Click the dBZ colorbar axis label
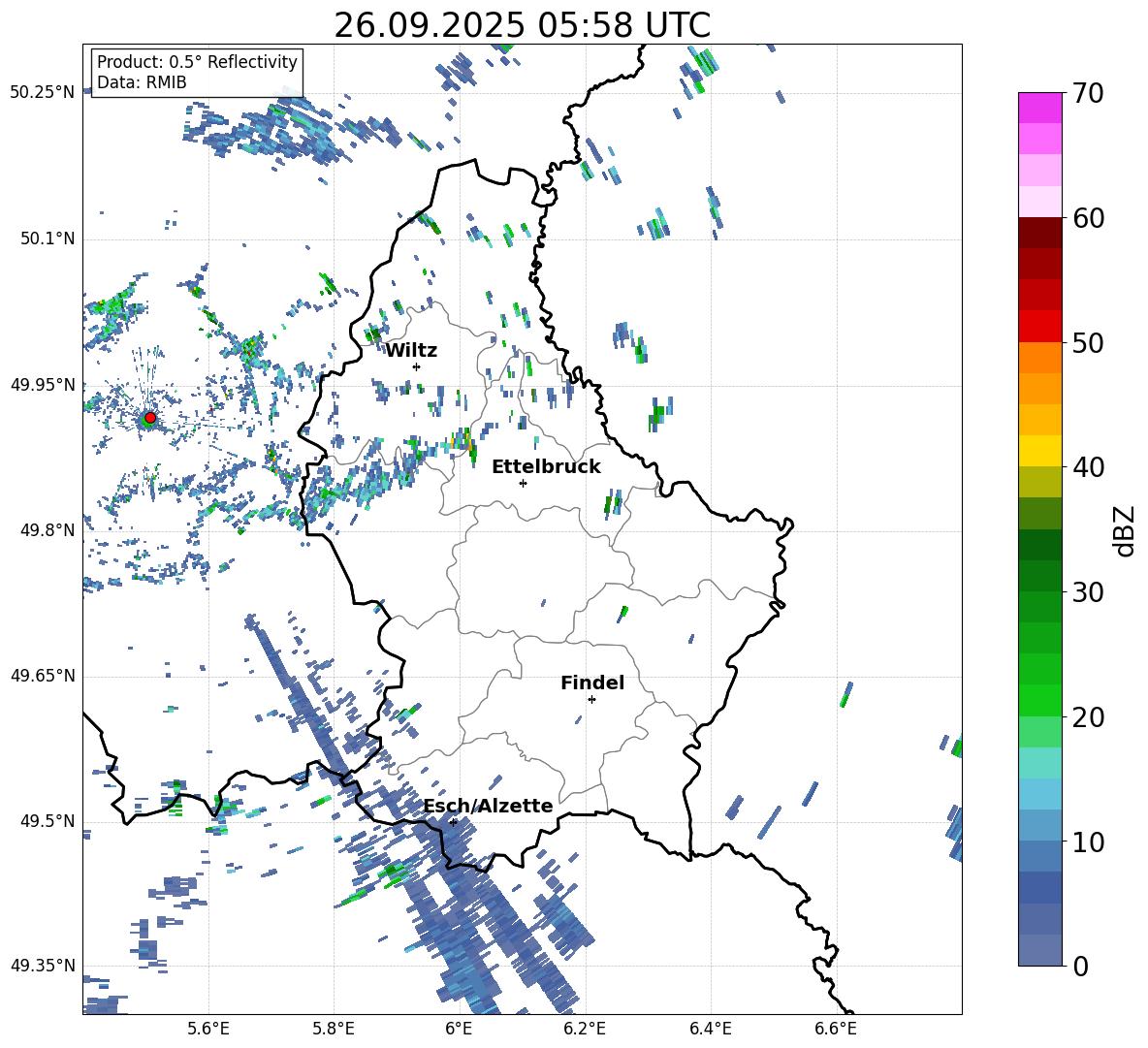The height and width of the screenshot is (1048, 1148). coord(1126,530)
